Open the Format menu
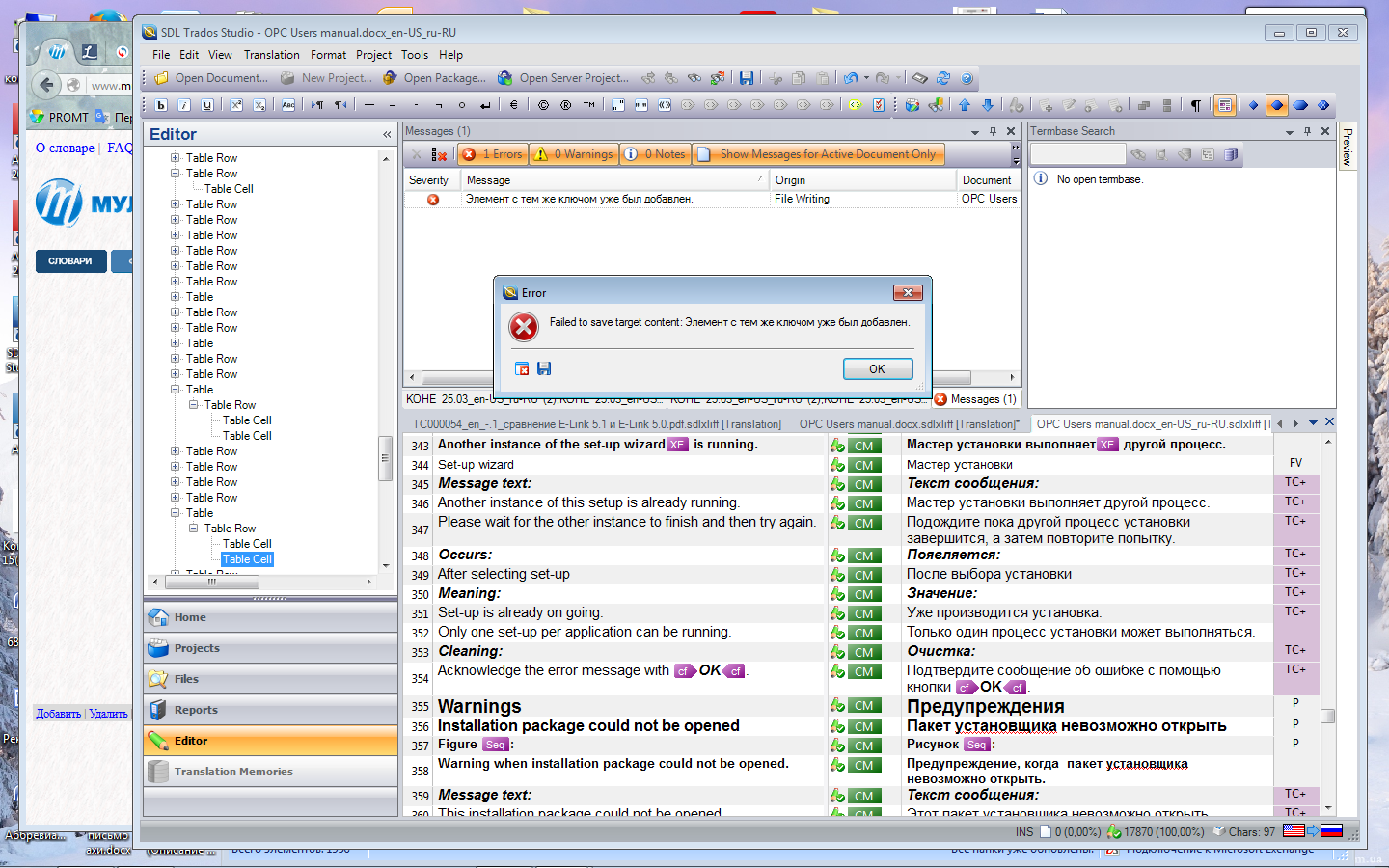The height and width of the screenshot is (868, 1389). pos(328,55)
